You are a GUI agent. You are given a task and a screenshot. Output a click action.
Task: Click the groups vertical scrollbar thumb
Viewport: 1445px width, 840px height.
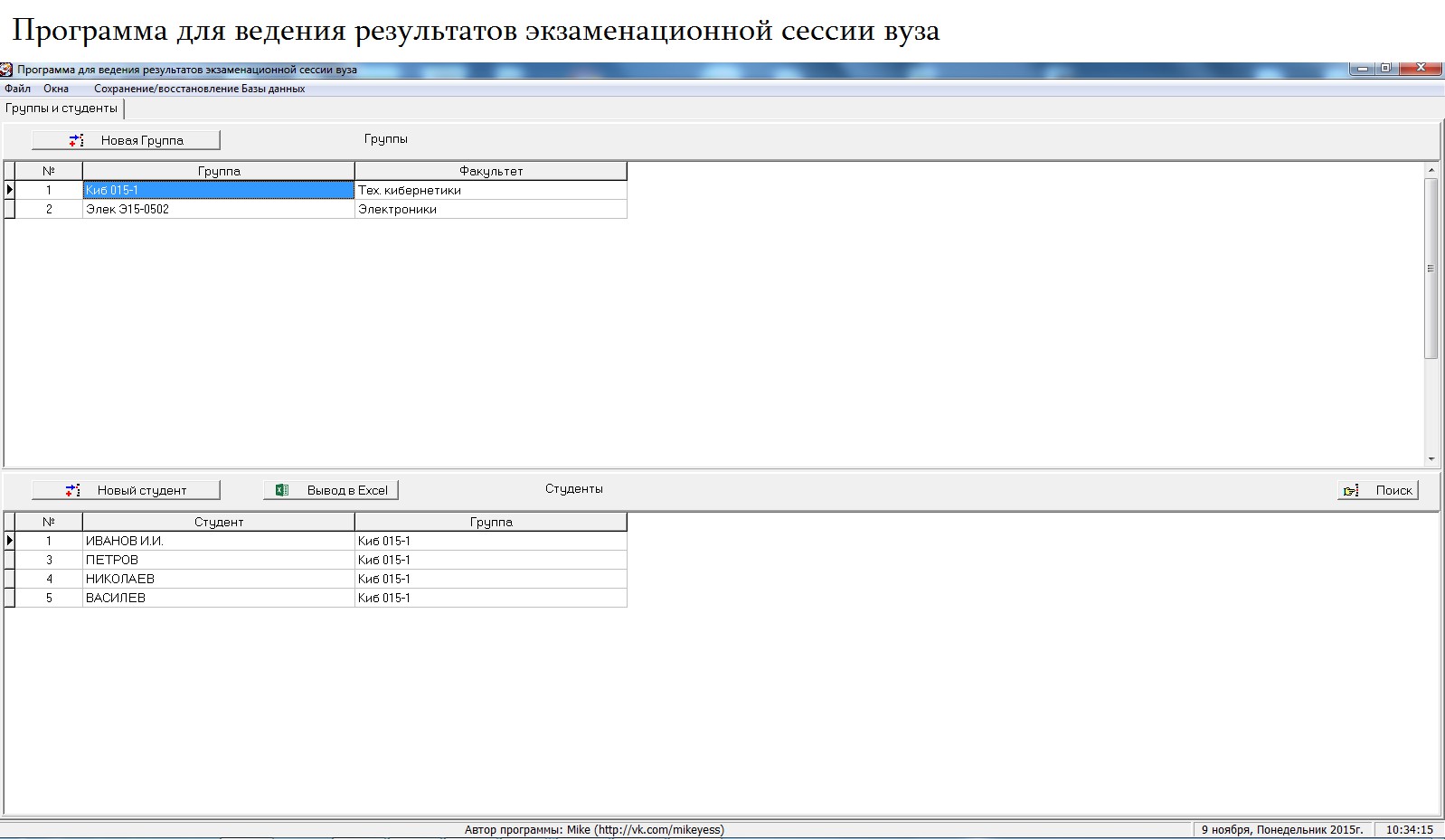pos(1431,269)
